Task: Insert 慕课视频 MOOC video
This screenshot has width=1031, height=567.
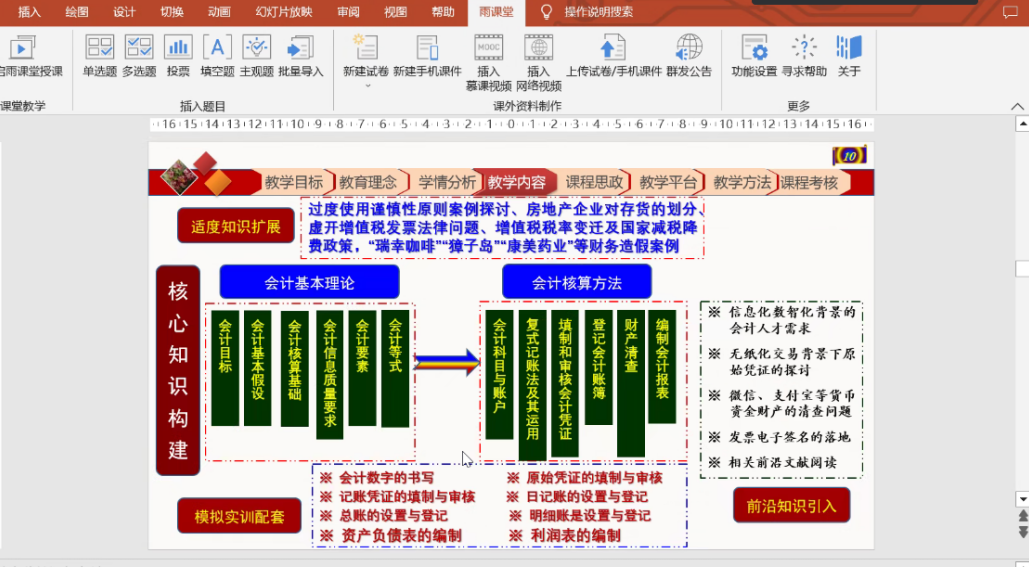Action: 489,63
